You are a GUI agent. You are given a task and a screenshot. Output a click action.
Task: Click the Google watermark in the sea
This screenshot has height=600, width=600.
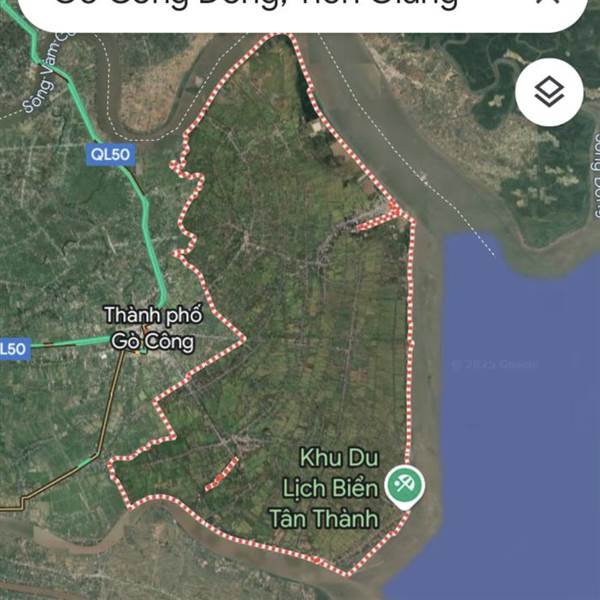[493, 364]
